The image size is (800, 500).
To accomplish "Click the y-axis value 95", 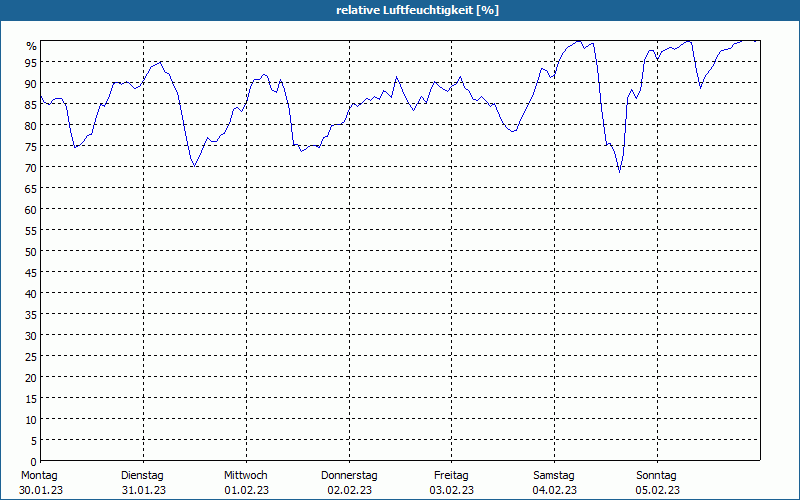I will tap(31, 62).
